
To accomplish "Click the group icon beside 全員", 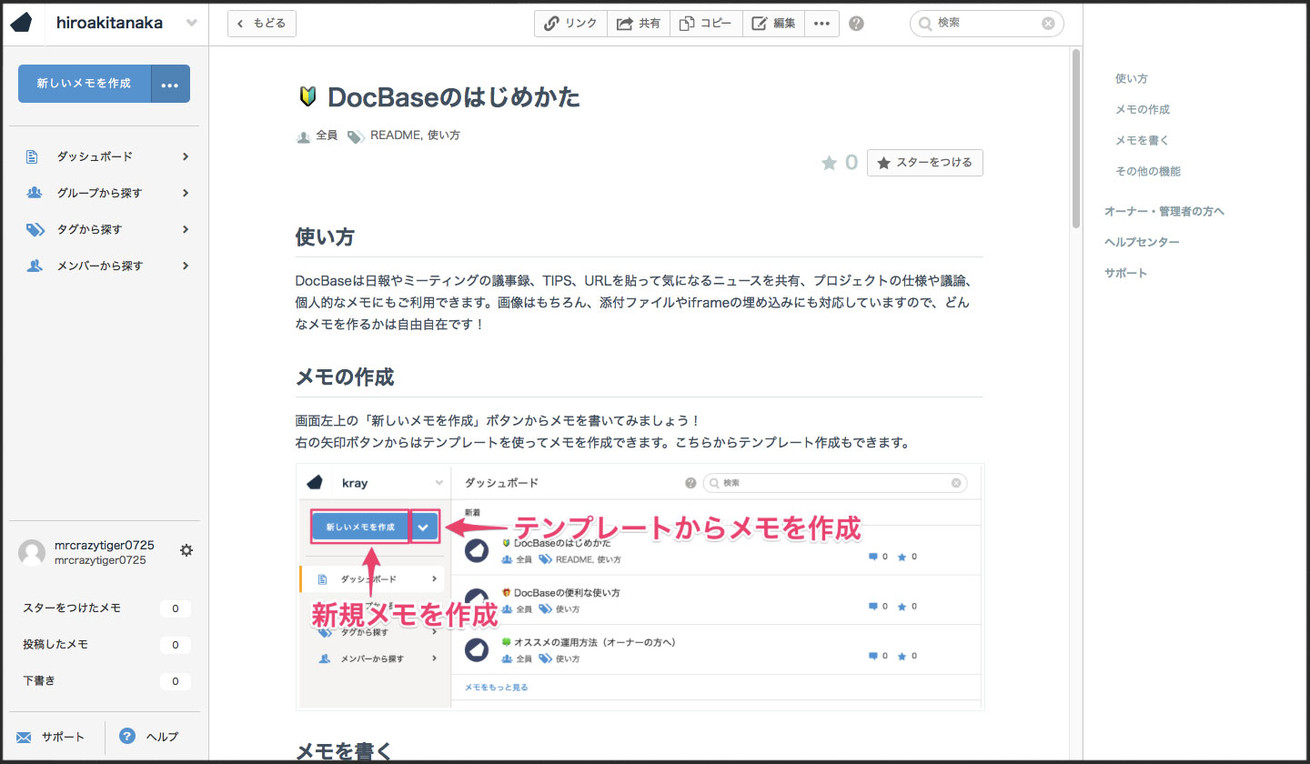I will tap(303, 137).
